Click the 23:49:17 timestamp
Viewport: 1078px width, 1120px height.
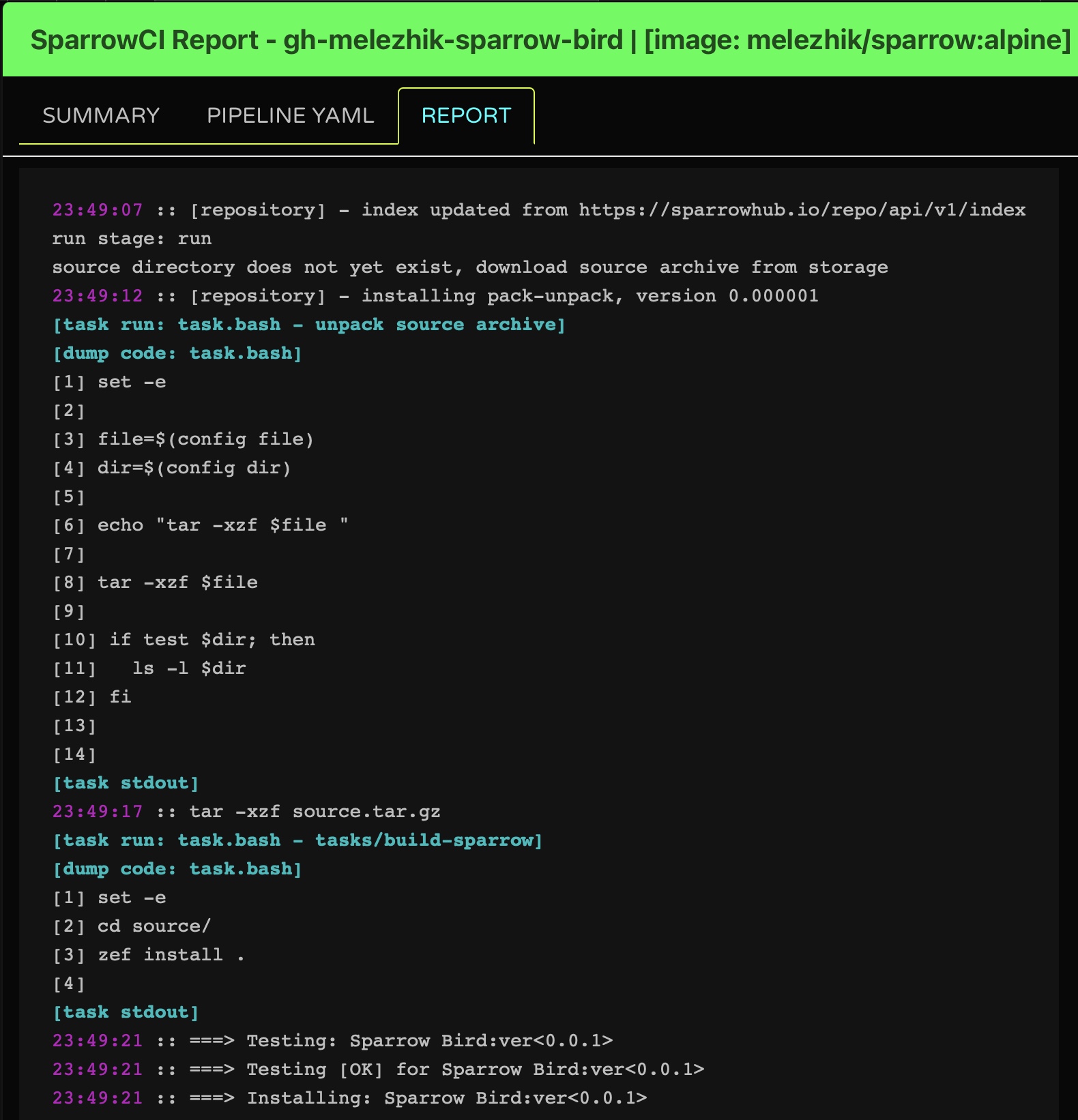pyautogui.click(x=98, y=811)
